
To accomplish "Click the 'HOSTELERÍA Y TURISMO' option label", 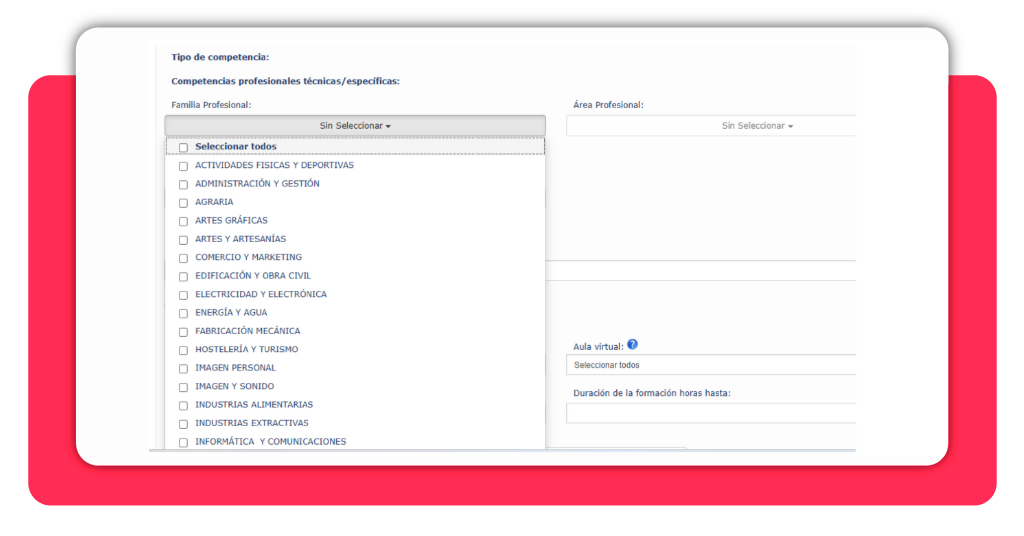I will (247, 349).
